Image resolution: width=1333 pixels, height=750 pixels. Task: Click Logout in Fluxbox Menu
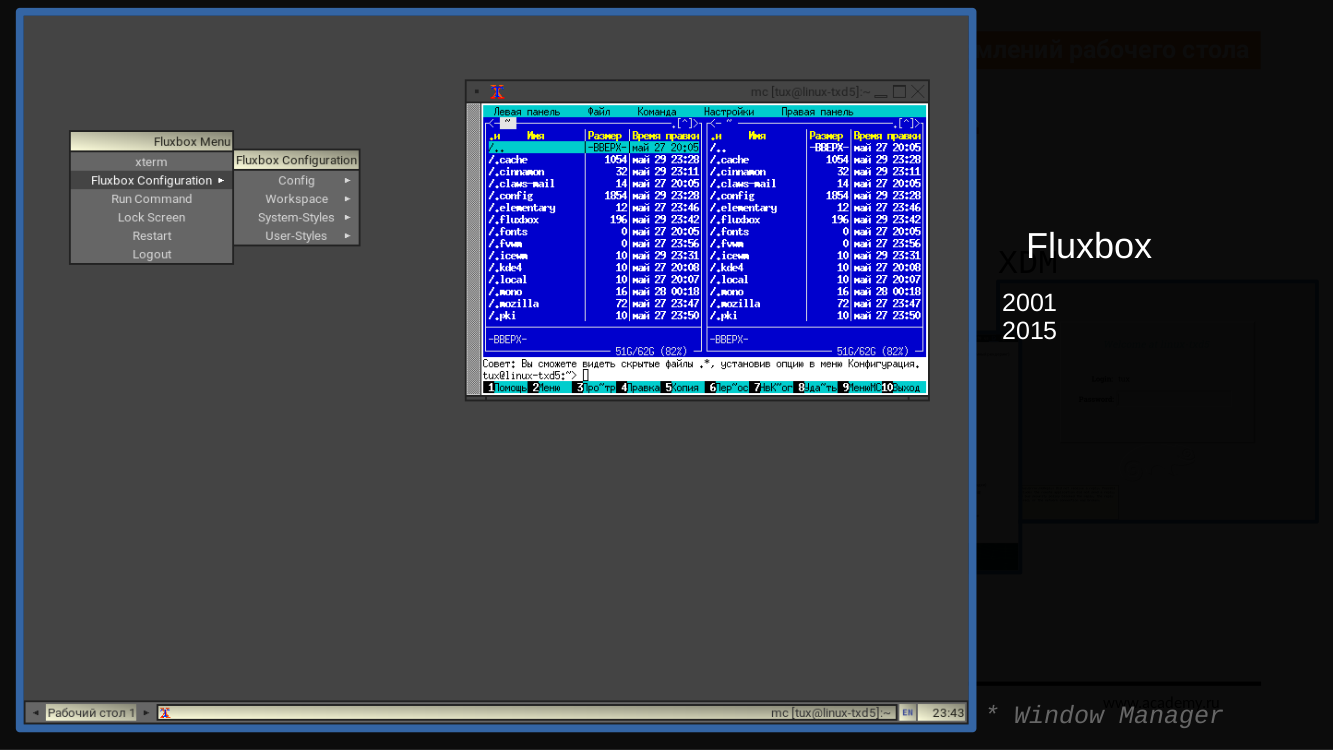tap(151, 254)
